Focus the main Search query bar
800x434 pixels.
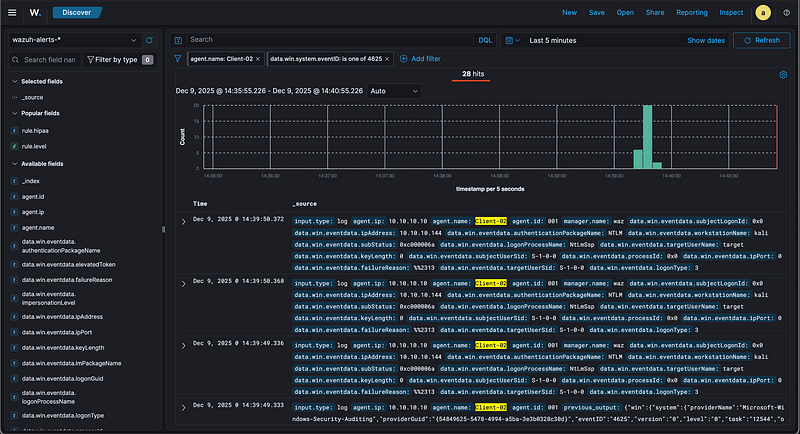tap(329, 40)
